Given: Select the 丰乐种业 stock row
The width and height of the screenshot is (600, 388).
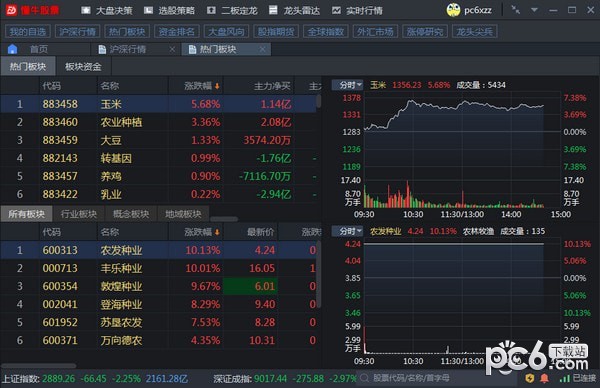Looking at the screenshot, I should coord(158,268).
